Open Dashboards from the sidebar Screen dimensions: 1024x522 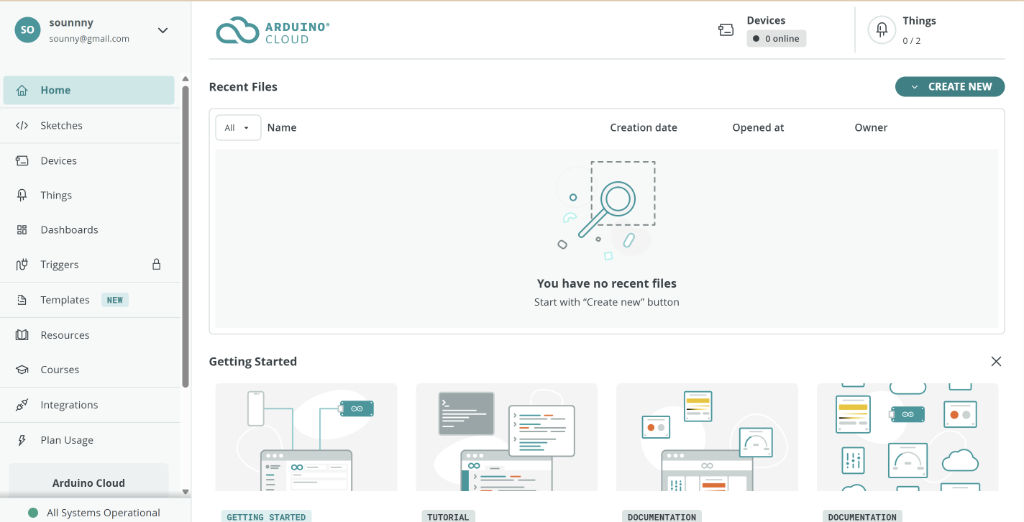[91, 230]
